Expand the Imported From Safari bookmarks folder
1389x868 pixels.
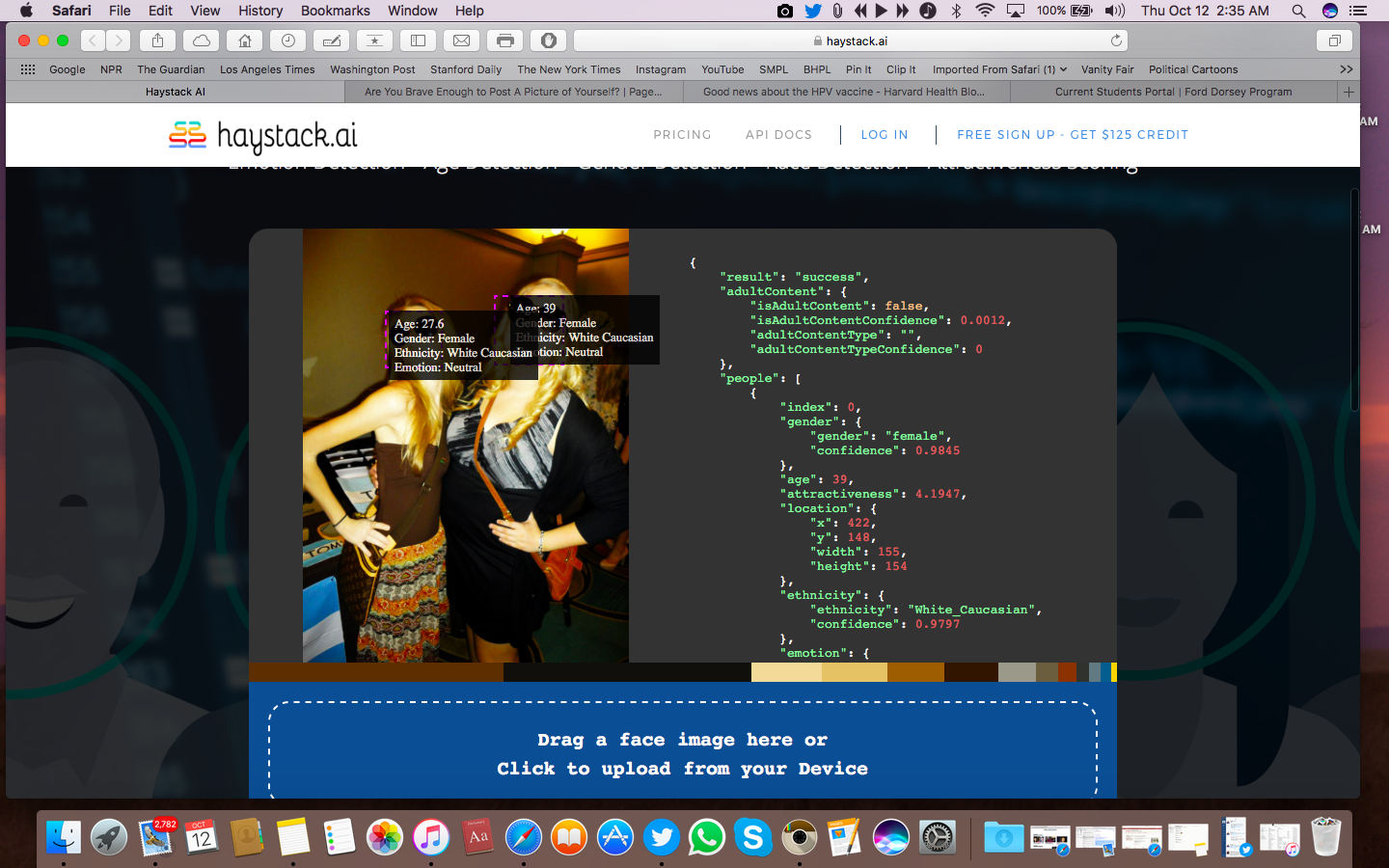click(x=999, y=69)
